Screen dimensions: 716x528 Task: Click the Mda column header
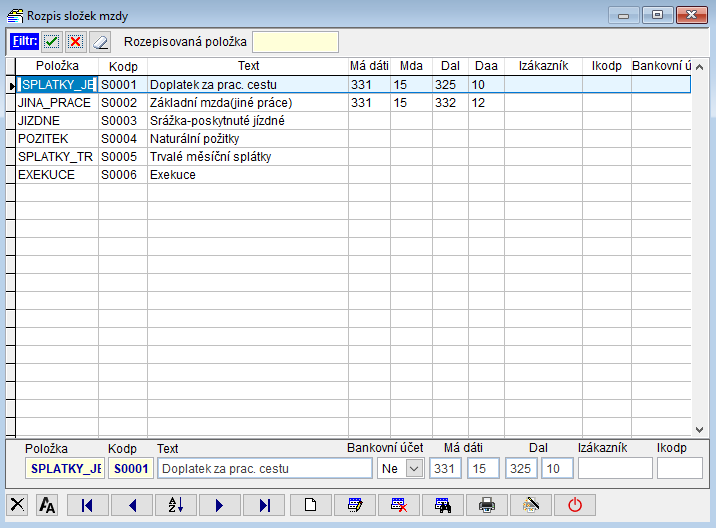pyautogui.click(x=411, y=66)
